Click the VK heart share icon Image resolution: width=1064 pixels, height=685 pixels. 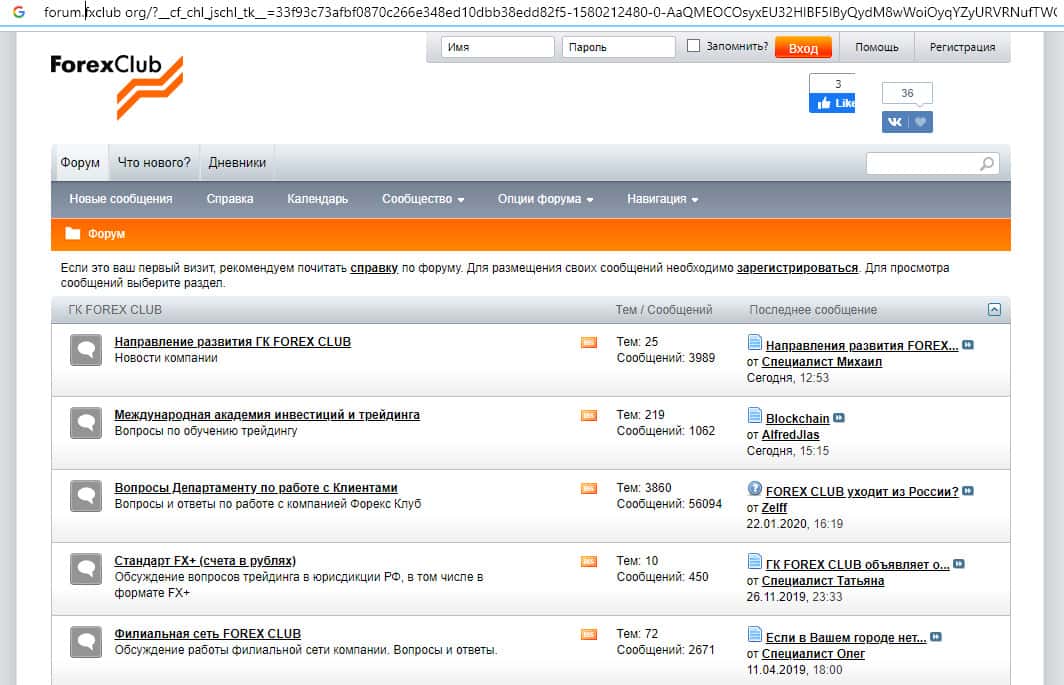pyautogui.click(x=921, y=121)
